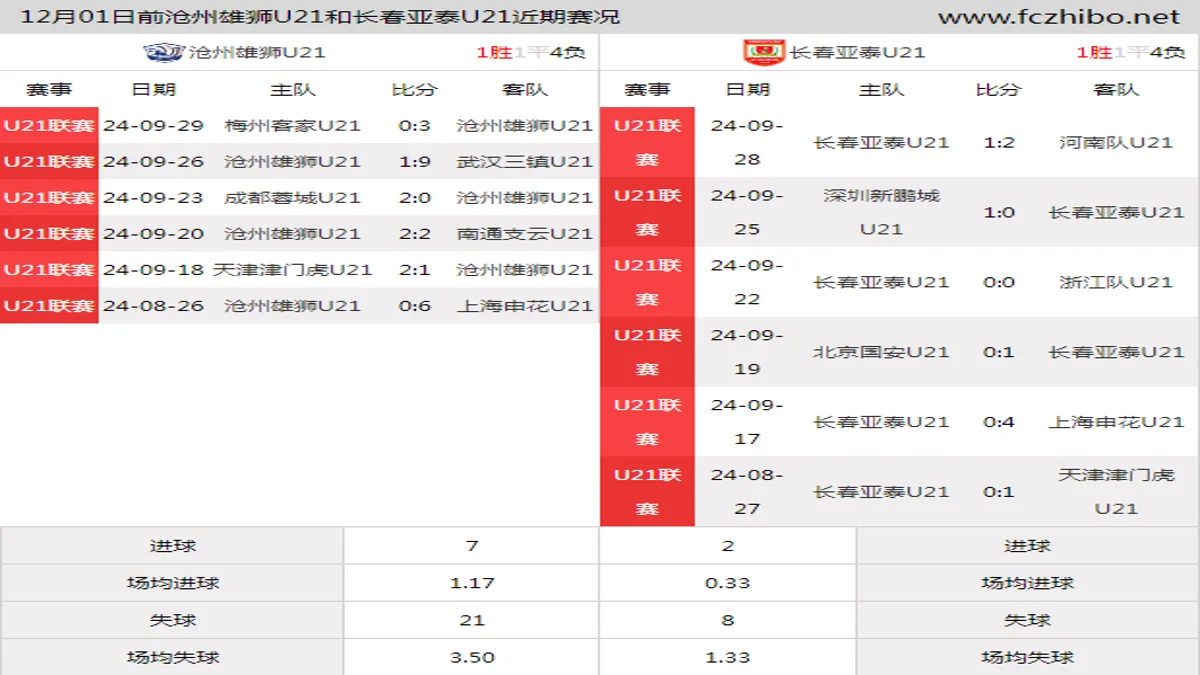Select the 浙江队U21 away team
1200x675 pixels.
1116,282
